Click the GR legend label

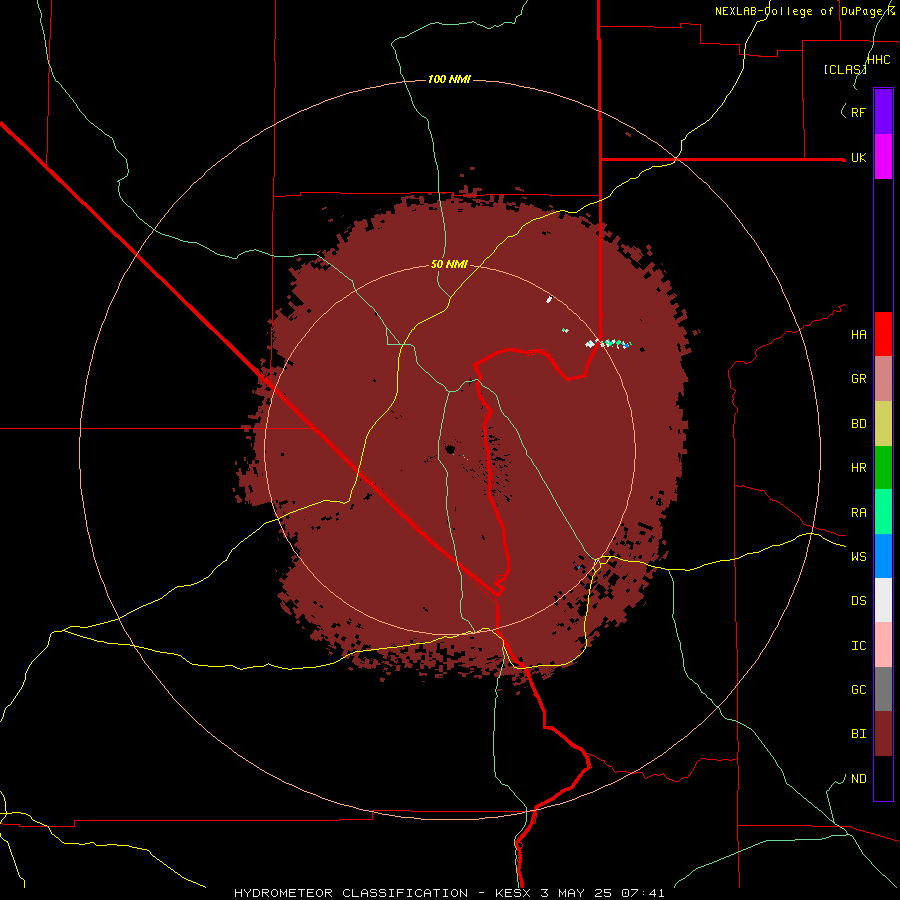(x=858, y=379)
